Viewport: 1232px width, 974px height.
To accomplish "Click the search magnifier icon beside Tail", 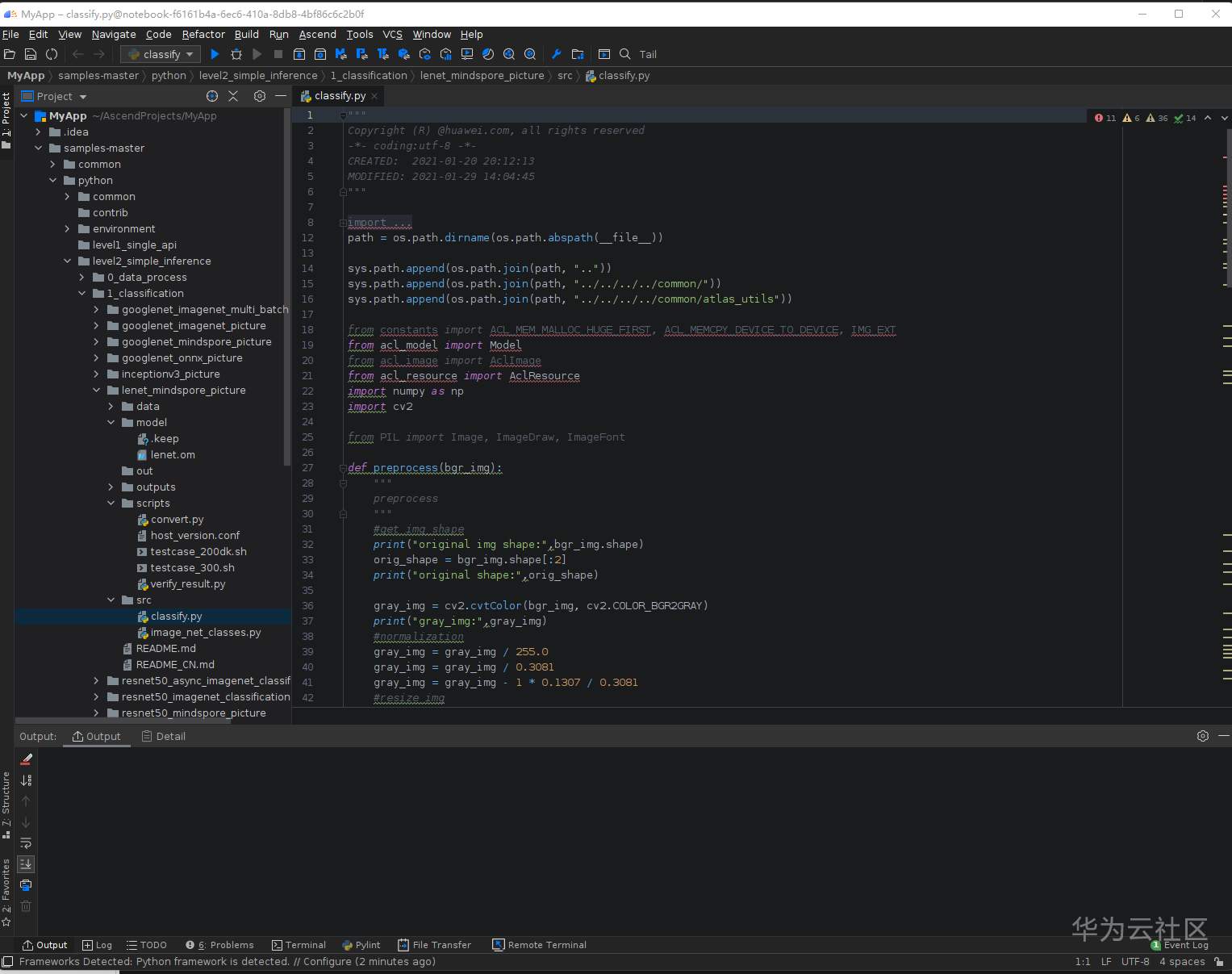I will click(x=625, y=54).
